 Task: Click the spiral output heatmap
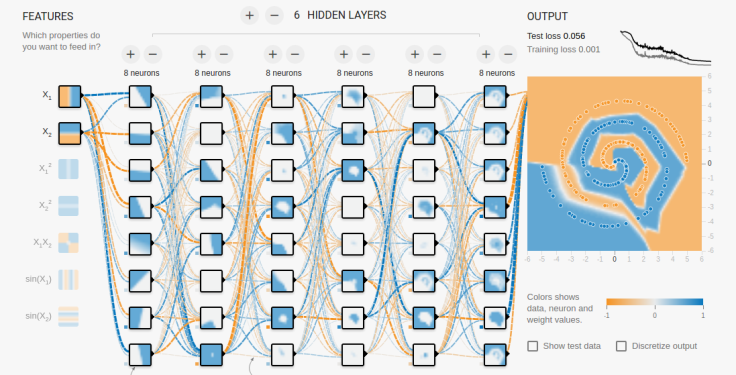coord(614,163)
